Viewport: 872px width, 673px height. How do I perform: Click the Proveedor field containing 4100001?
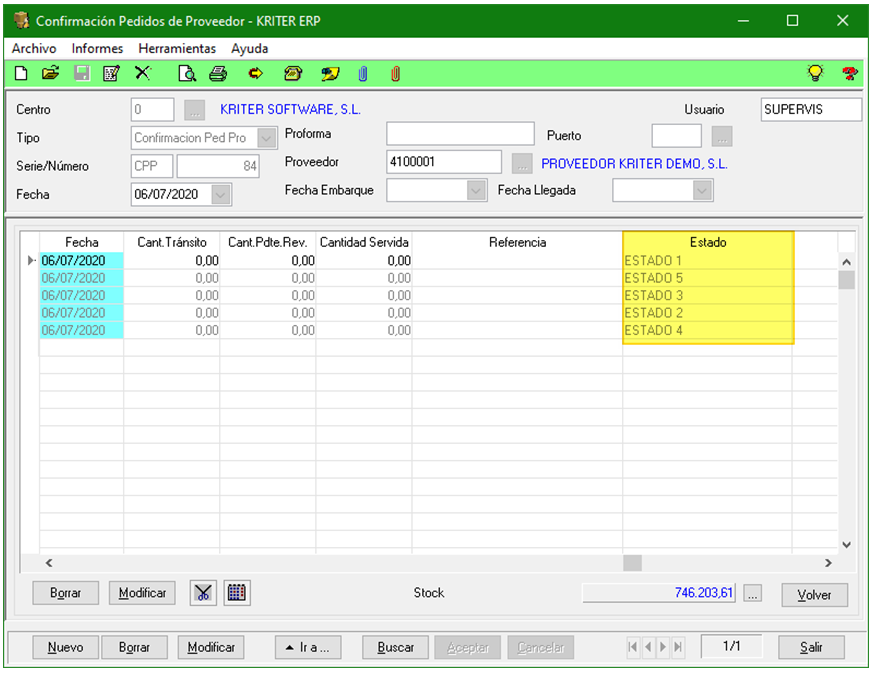pos(444,162)
